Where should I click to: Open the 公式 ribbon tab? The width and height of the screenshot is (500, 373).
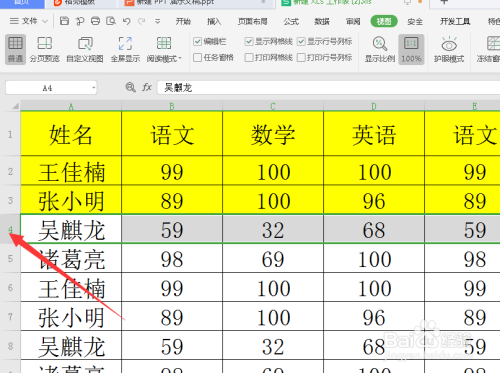click(291, 22)
